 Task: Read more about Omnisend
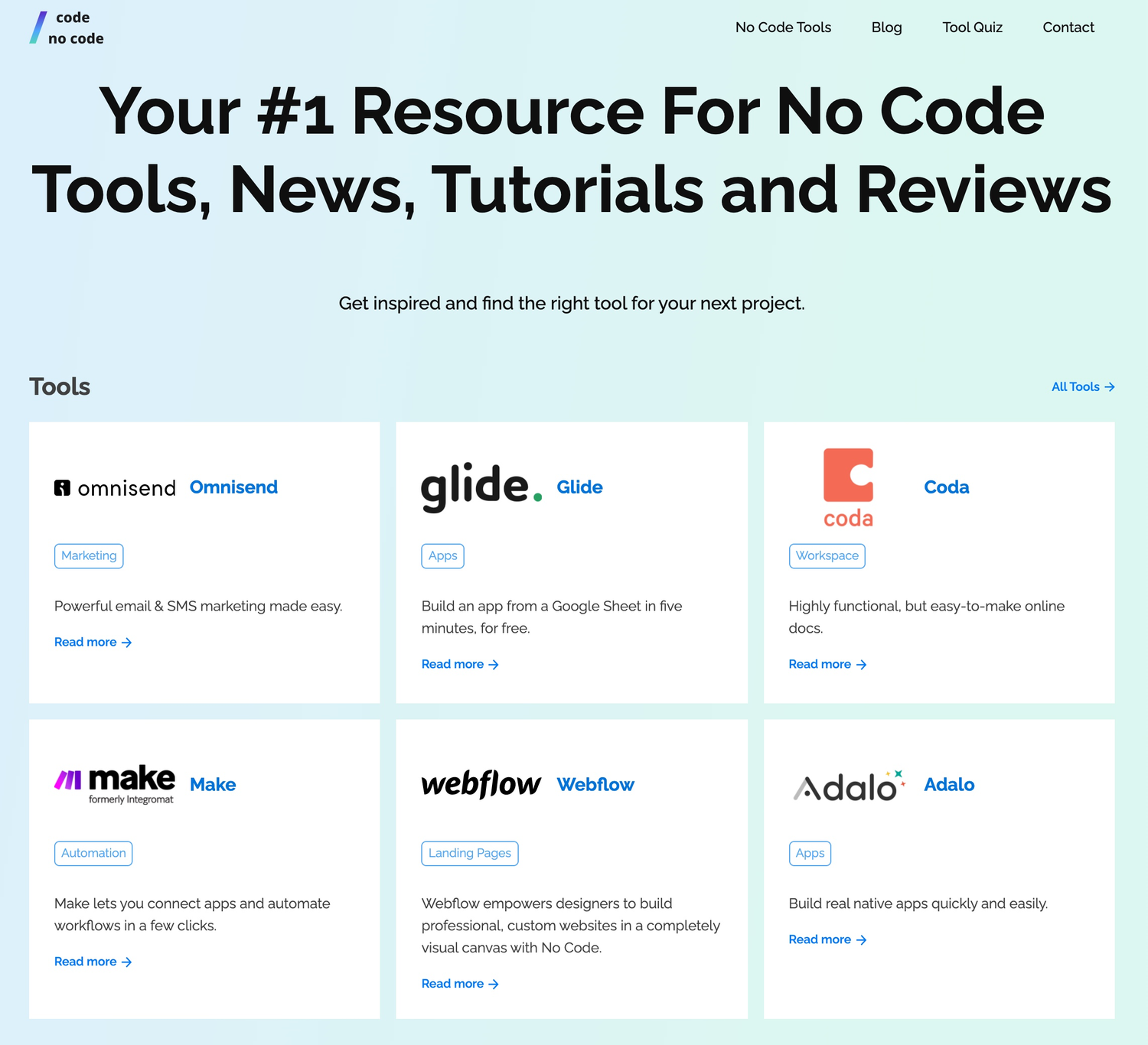coord(93,643)
